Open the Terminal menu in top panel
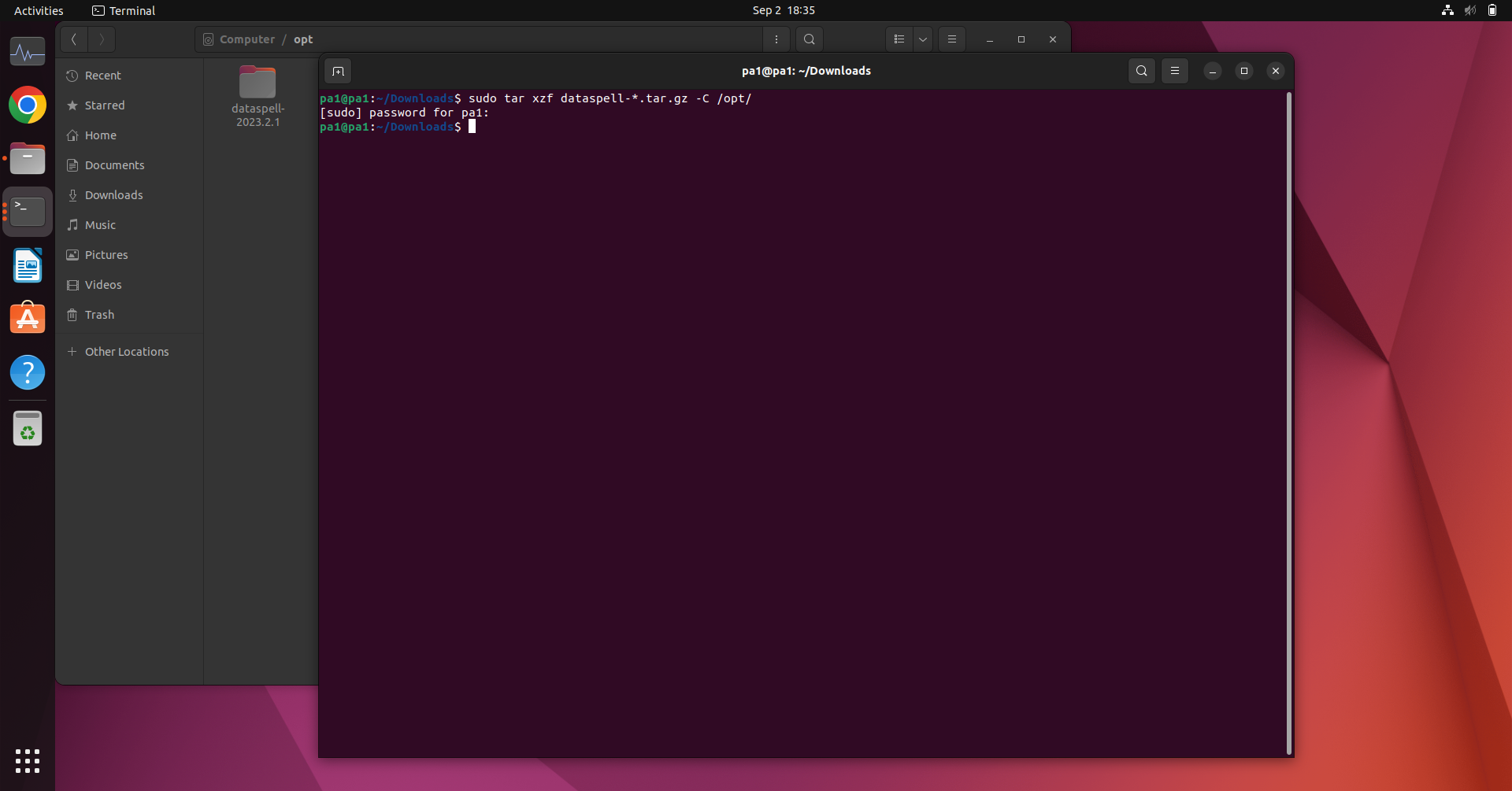Image resolution: width=1512 pixels, height=791 pixels. tap(124, 10)
